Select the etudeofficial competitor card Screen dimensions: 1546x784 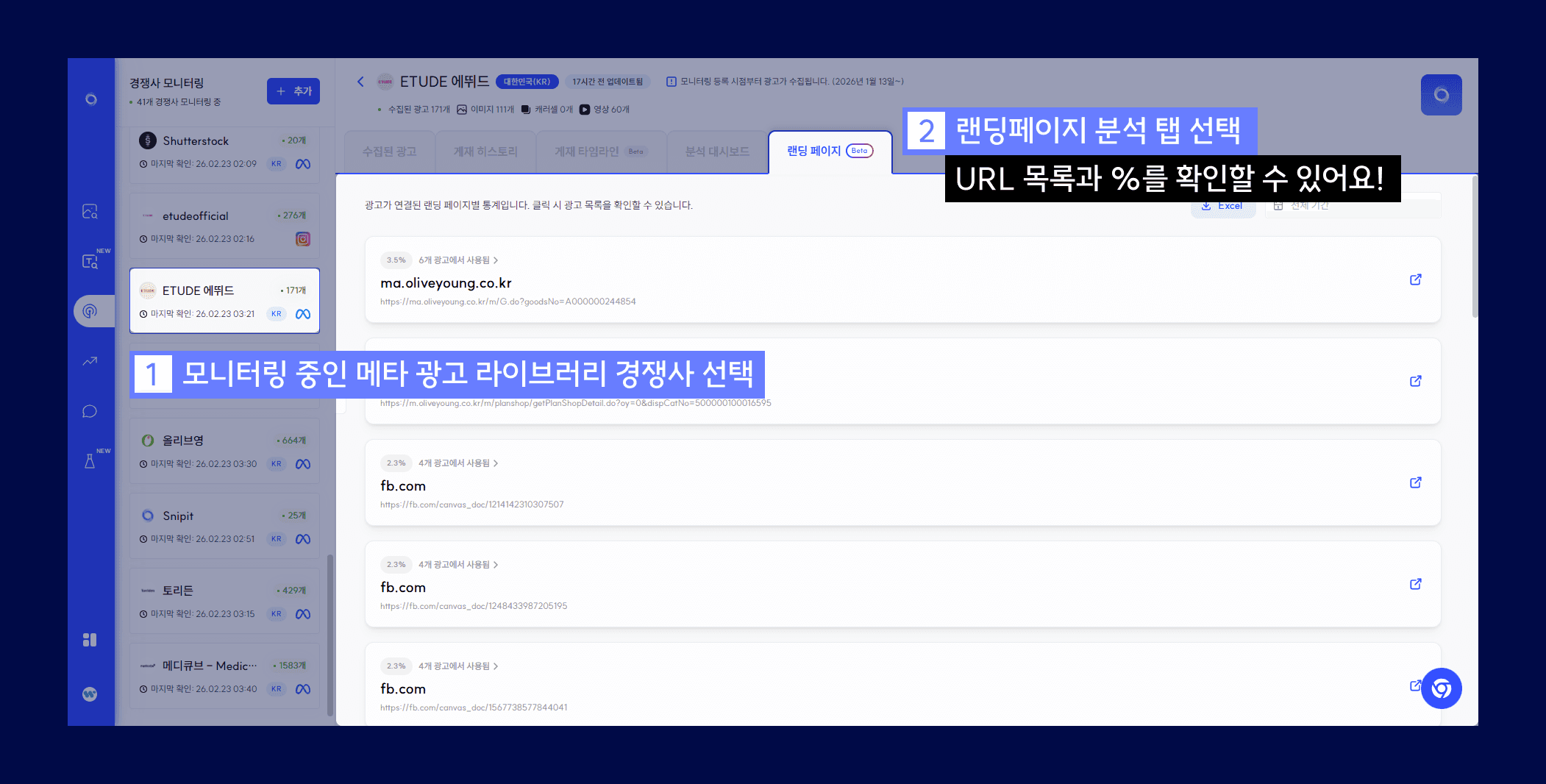pyautogui.click(x=224, y=226)
